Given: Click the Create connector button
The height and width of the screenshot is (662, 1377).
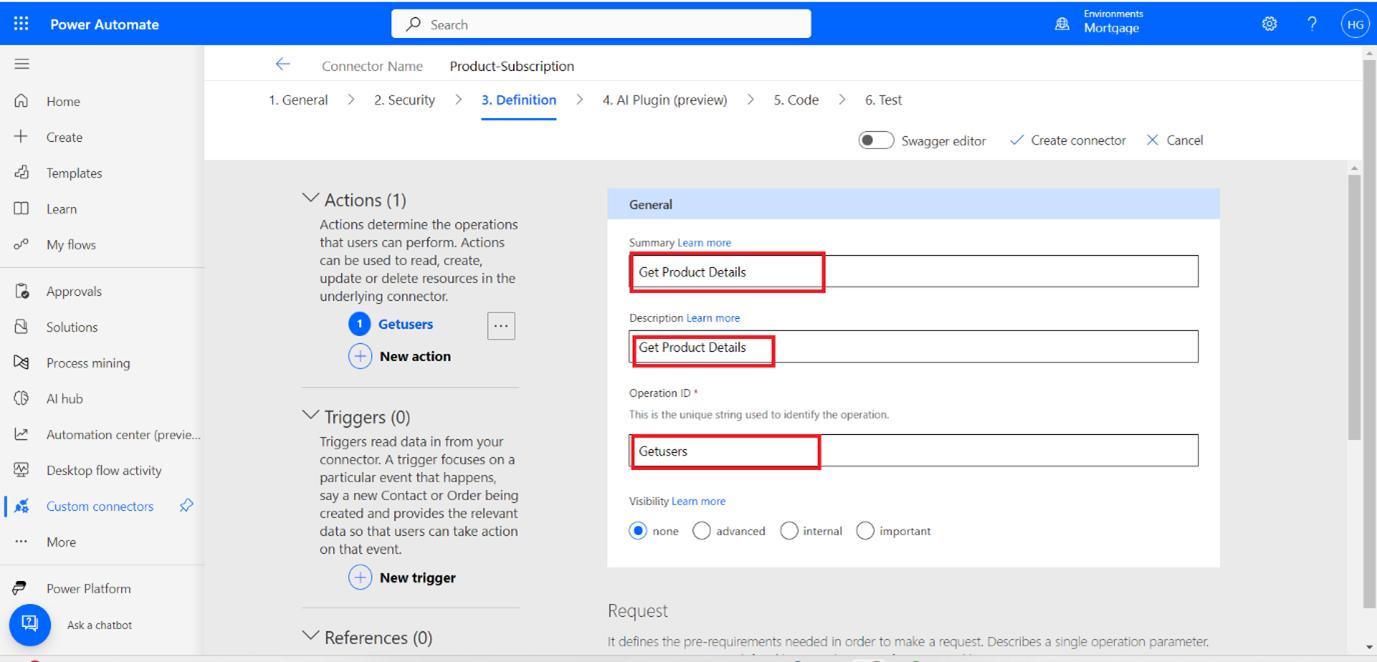Looking at the screenshot, I should click(x=1067, y=140).
